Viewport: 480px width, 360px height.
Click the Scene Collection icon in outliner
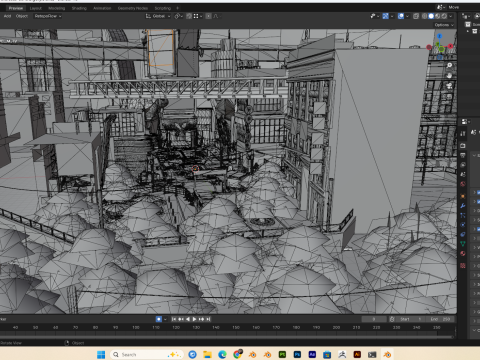pyautogui.click(x=468, y=24)
